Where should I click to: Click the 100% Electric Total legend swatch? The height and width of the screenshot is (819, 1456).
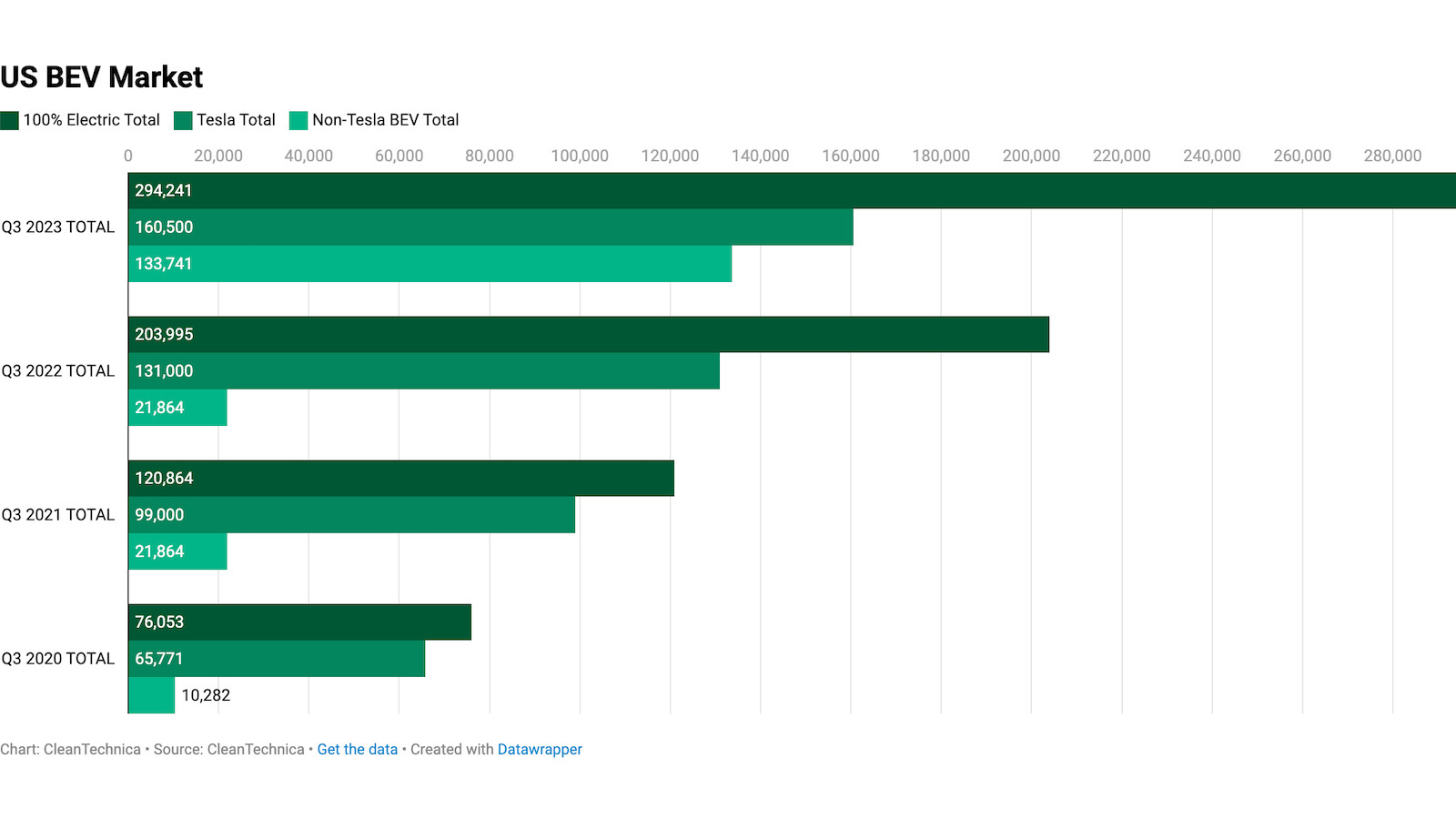[10, 120]
